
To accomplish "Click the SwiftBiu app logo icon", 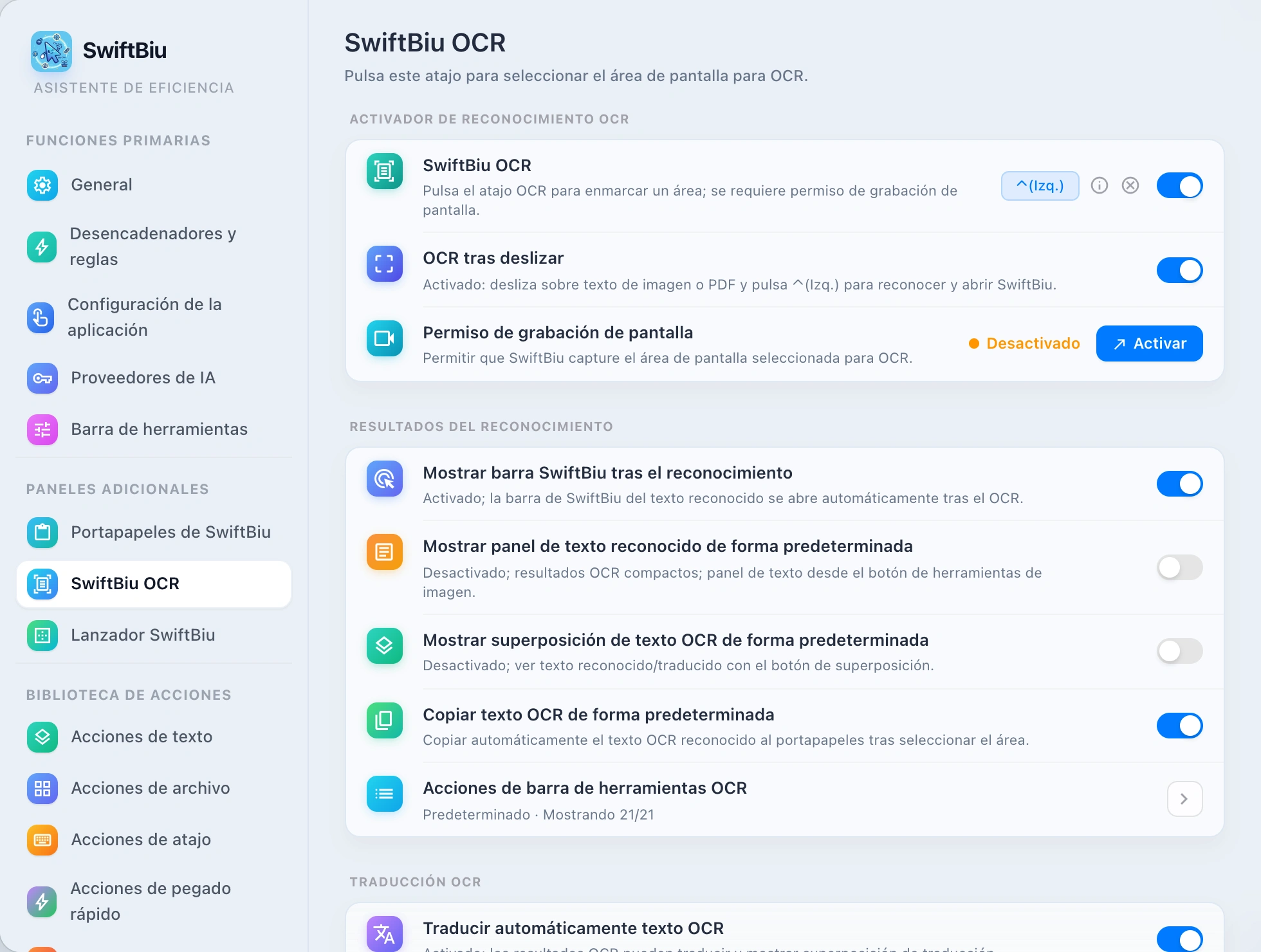I will coord(51,51).
